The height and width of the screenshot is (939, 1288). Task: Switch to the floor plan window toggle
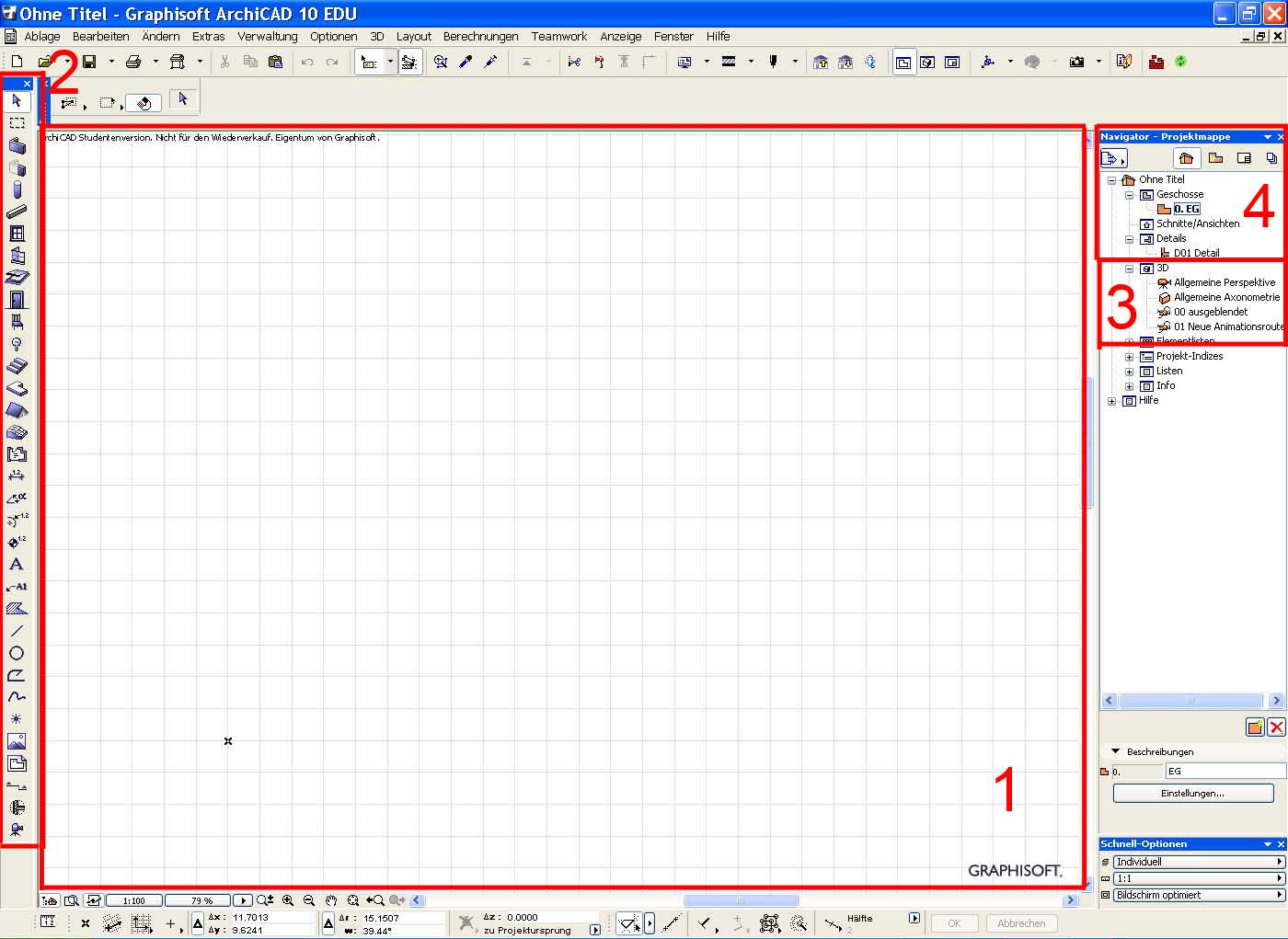[x=903, y=62]
